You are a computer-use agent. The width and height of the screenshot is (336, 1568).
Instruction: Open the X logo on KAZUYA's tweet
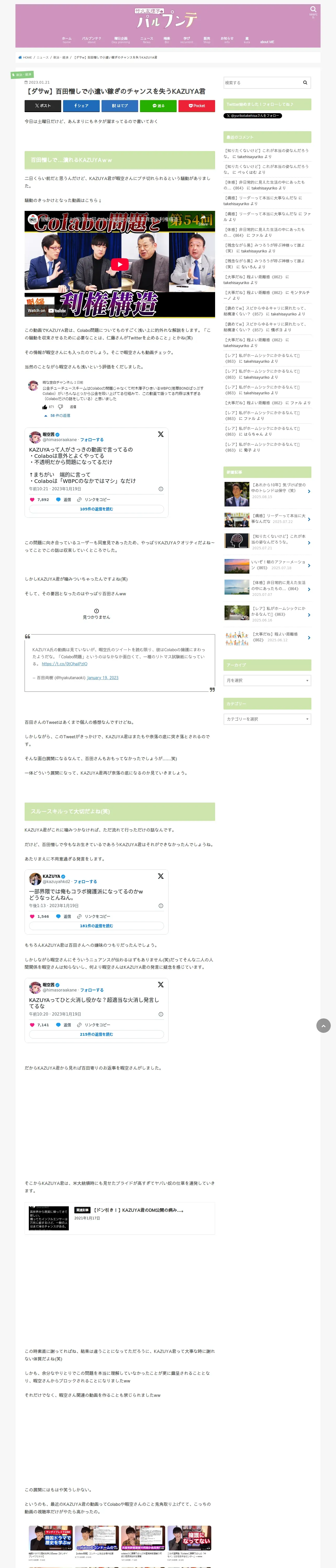coord(160,876)
